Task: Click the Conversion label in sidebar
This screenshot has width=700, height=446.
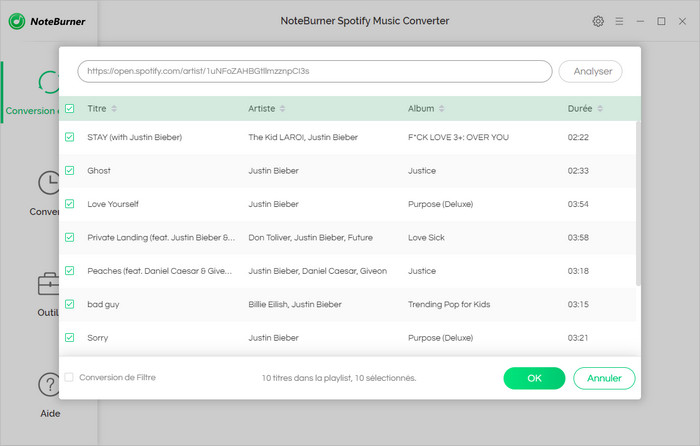Action: pos(30,111)
